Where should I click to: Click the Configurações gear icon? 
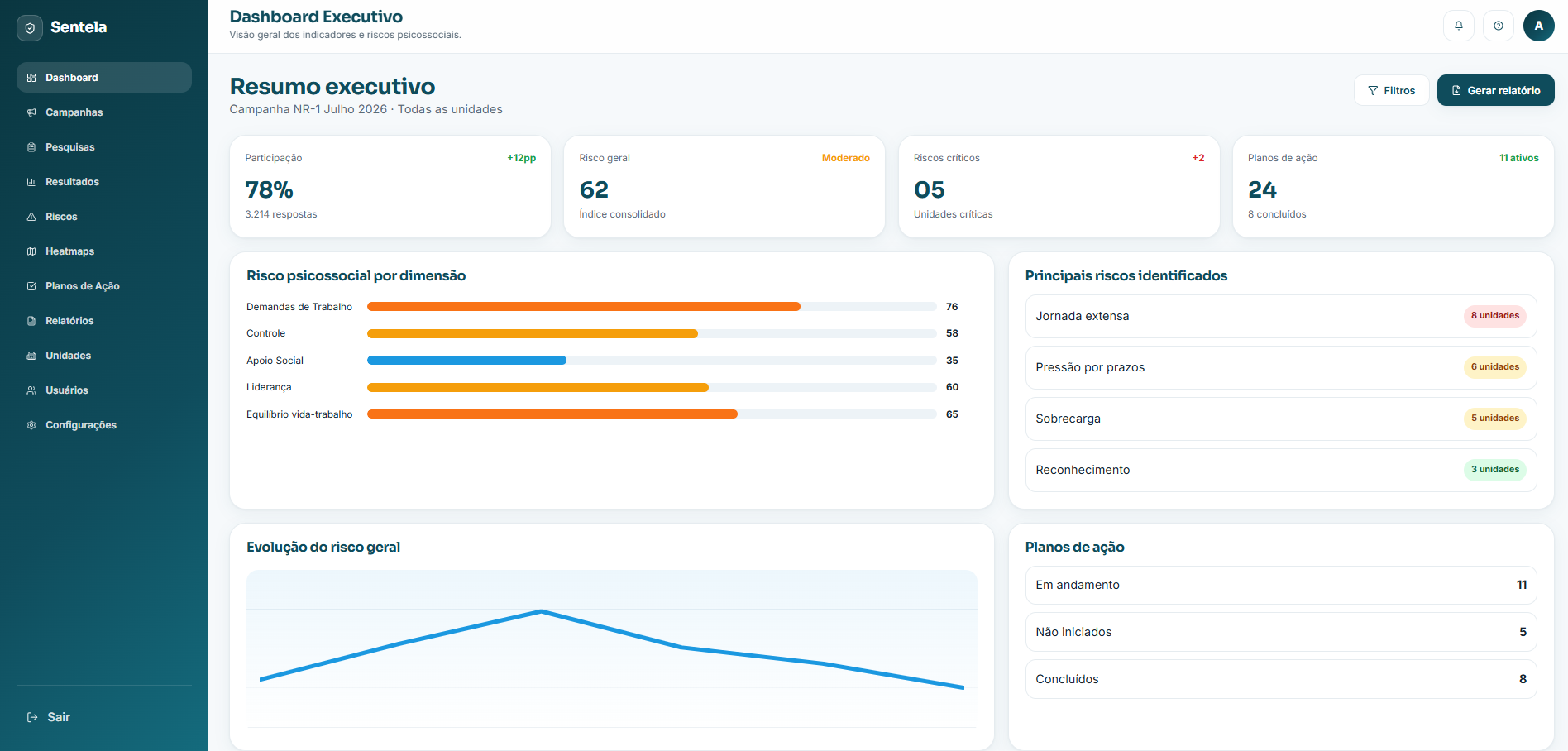point(31,425)
